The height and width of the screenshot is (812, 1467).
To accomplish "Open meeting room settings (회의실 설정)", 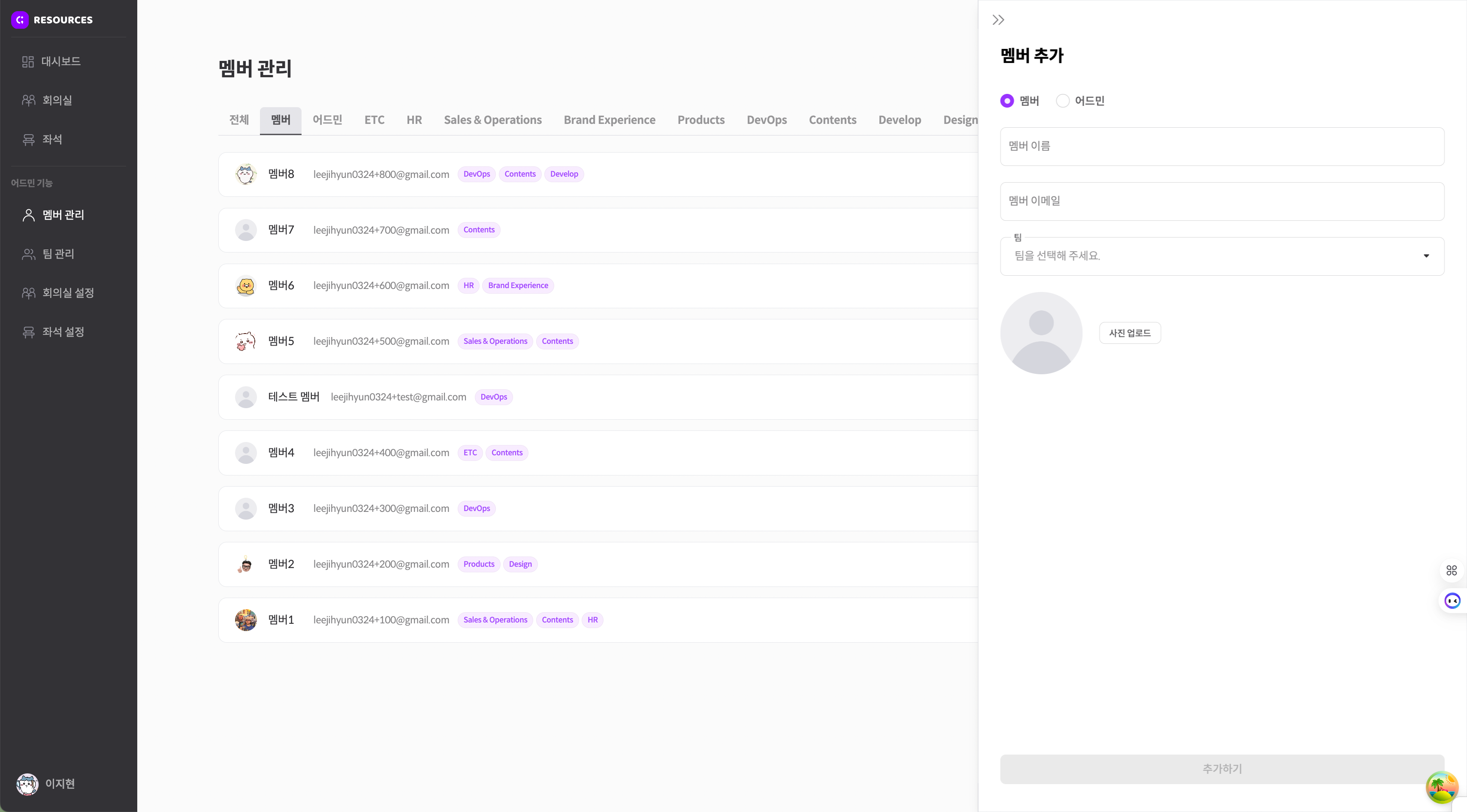I will [x=67, y=293].
